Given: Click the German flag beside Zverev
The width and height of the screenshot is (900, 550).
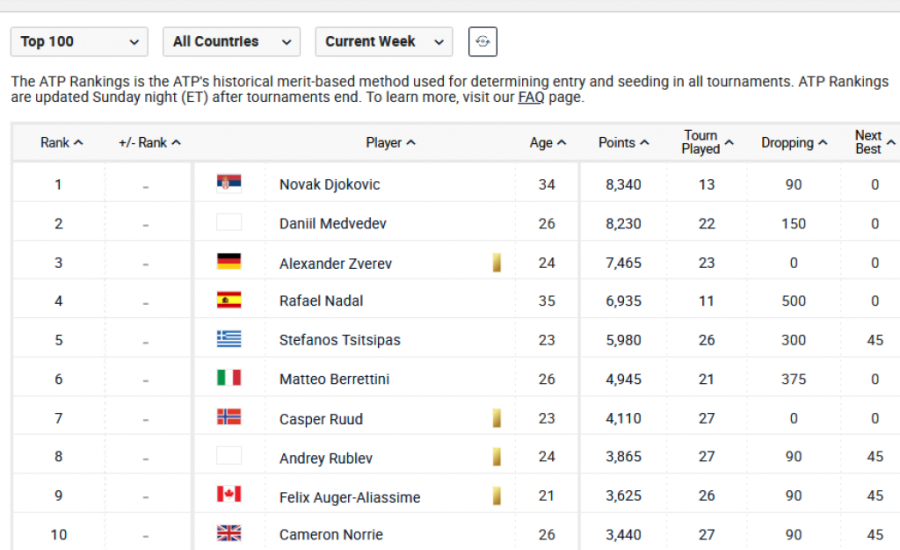Looking at the screenshot, I should pyautogui.click(x=229, y=261).
